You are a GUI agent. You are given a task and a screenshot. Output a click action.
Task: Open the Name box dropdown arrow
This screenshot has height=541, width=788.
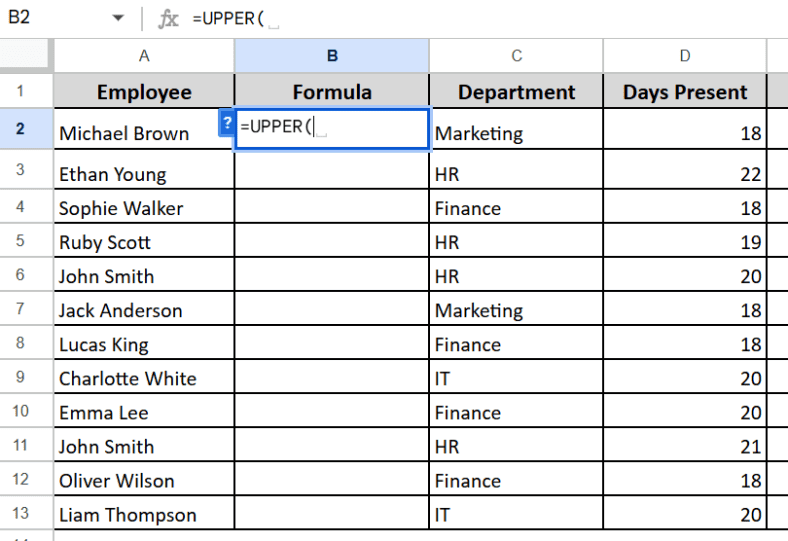tap(118, 18)
